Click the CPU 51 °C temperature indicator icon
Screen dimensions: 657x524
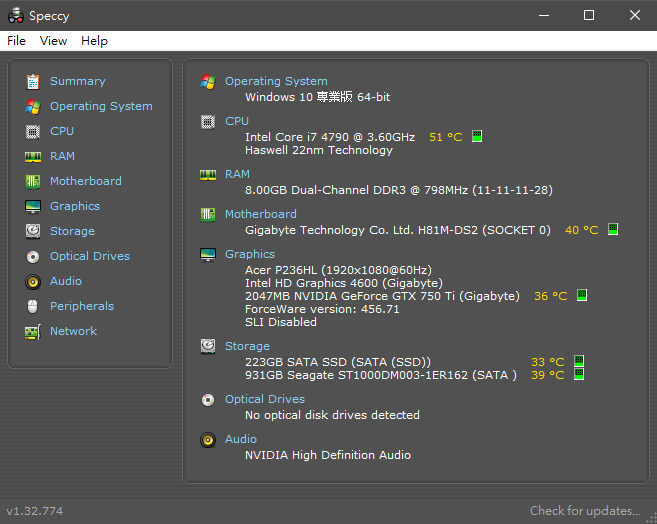[477, 136]
